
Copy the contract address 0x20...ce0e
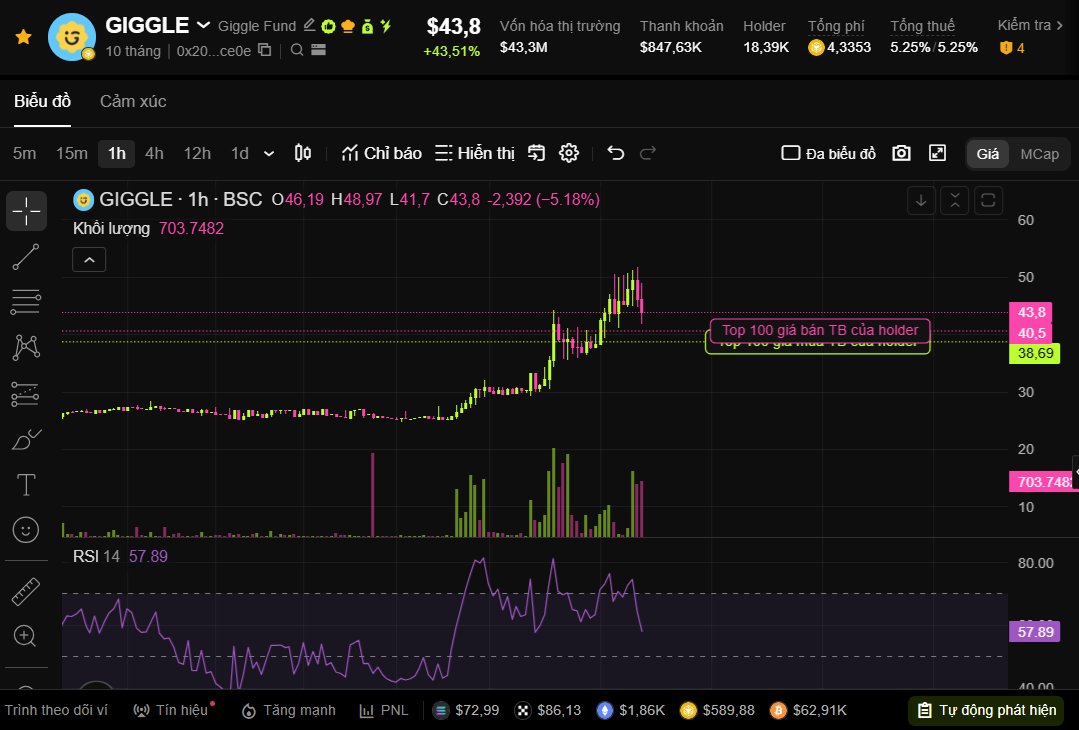(265, 50)
